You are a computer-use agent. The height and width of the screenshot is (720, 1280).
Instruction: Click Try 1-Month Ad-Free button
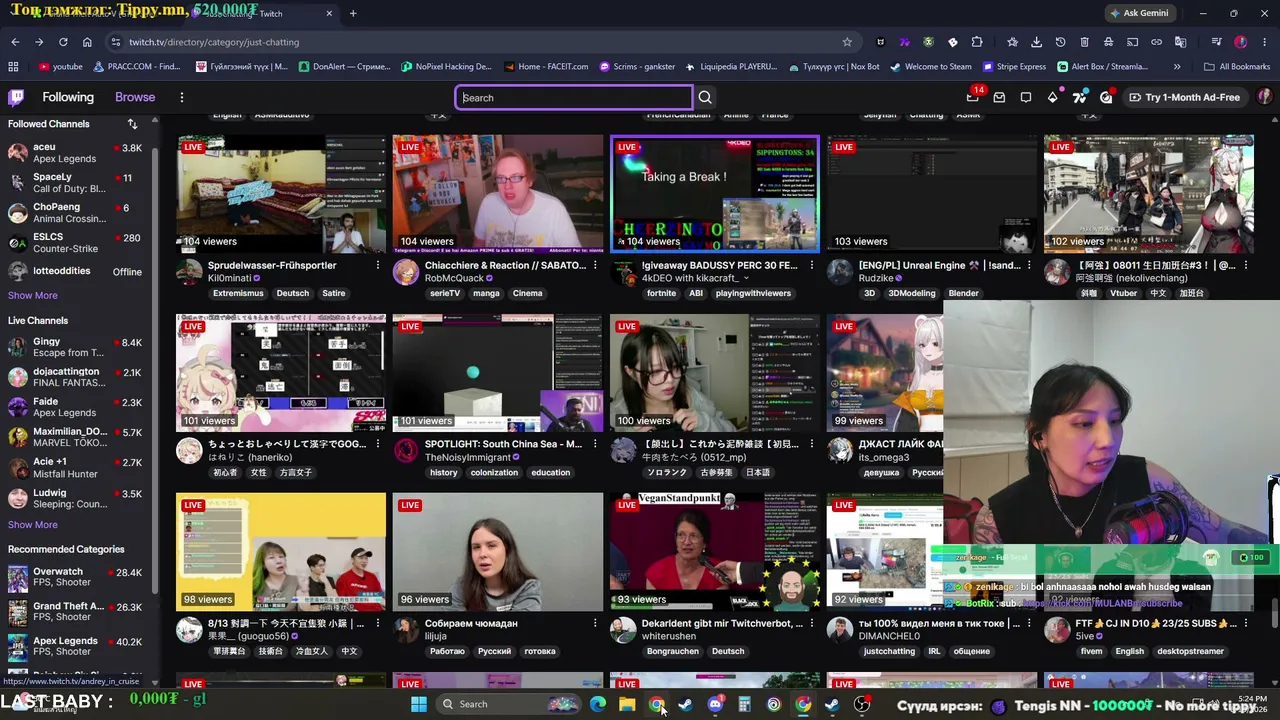(x=1185, y=97)
